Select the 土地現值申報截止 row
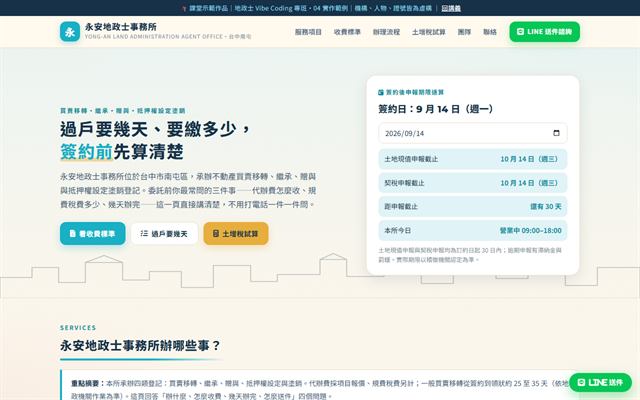The width and height of the screenshot is (640, 400). click(473, 159)
